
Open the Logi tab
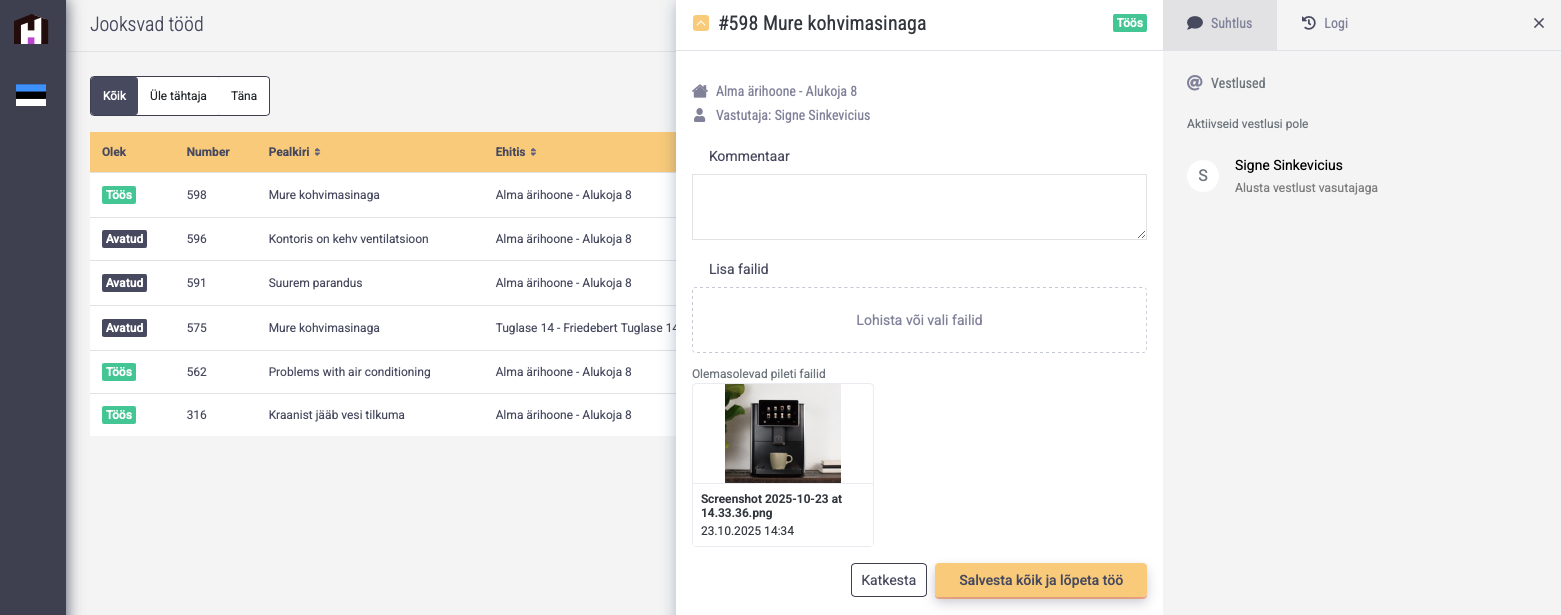(x=1325, y=23)
